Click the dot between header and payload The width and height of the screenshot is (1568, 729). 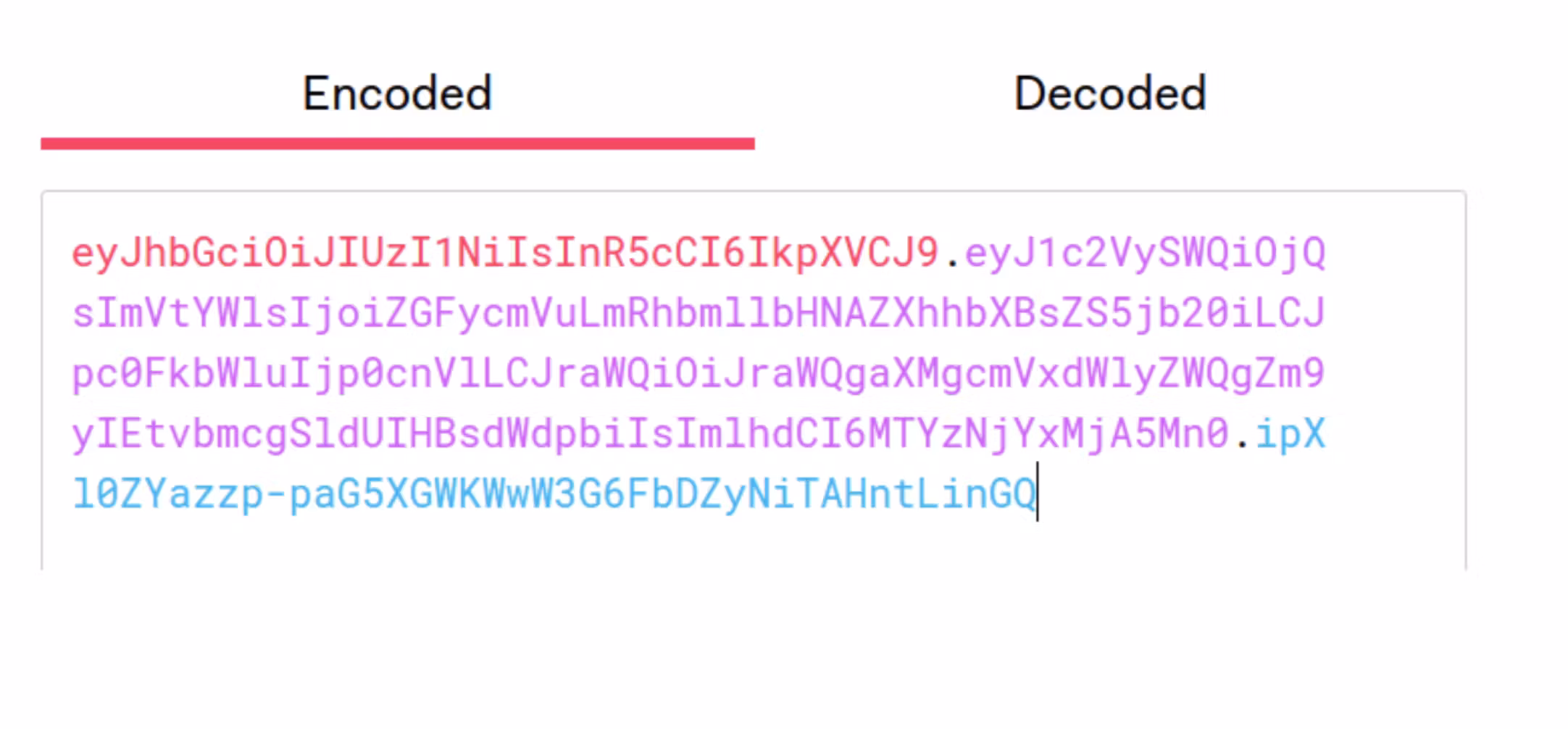952,259
